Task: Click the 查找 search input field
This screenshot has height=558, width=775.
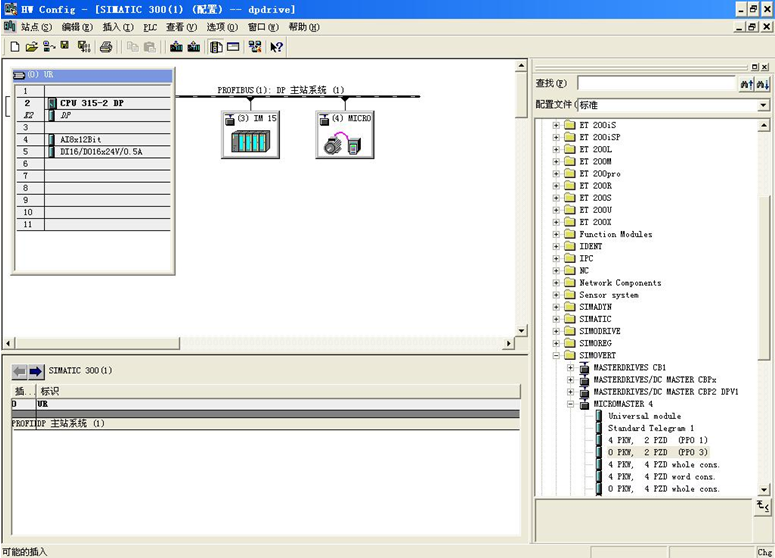Action: point(656,84)
